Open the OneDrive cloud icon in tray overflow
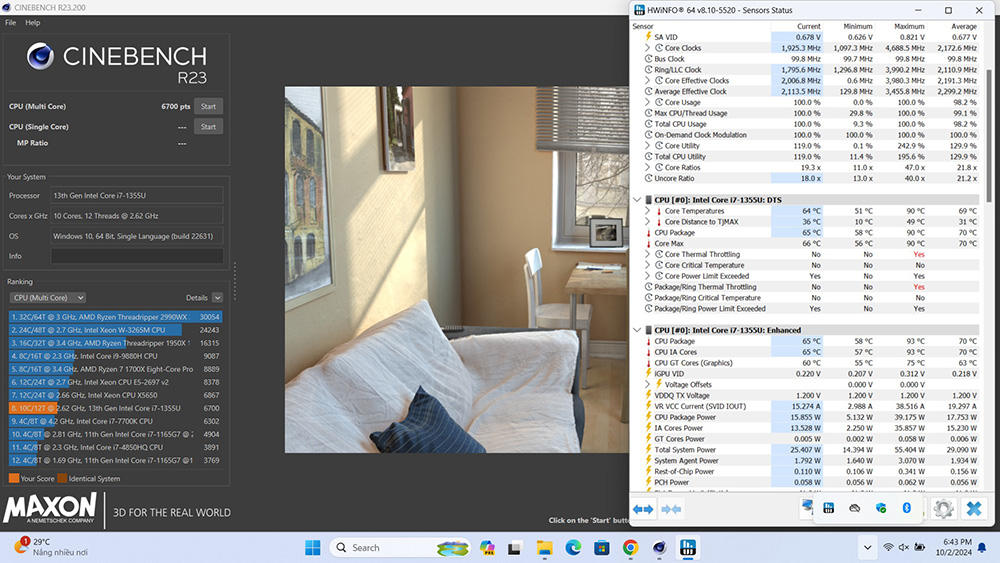The image size is (1000, 563). (855, 508)
